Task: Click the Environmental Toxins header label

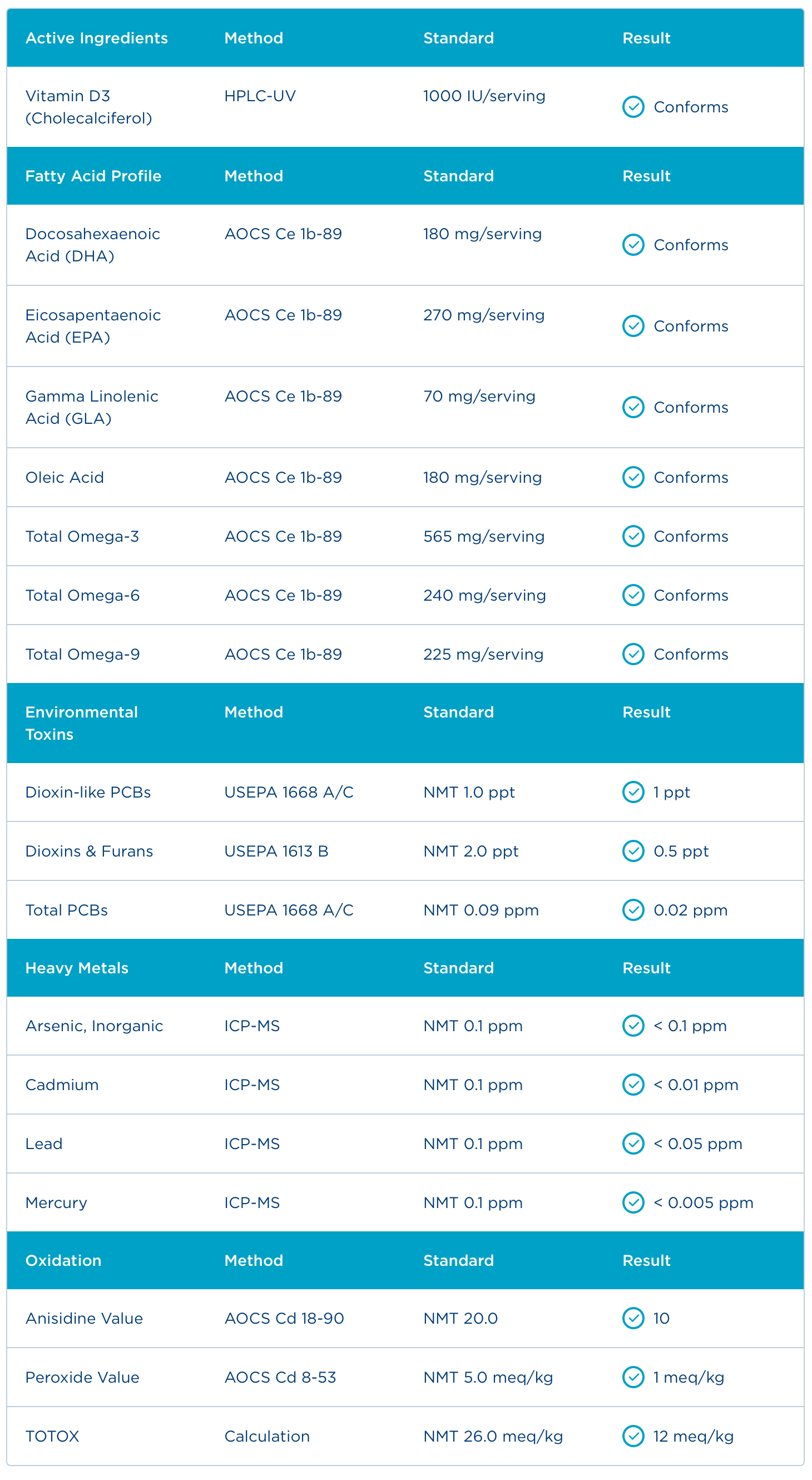Action: point(82,723)
